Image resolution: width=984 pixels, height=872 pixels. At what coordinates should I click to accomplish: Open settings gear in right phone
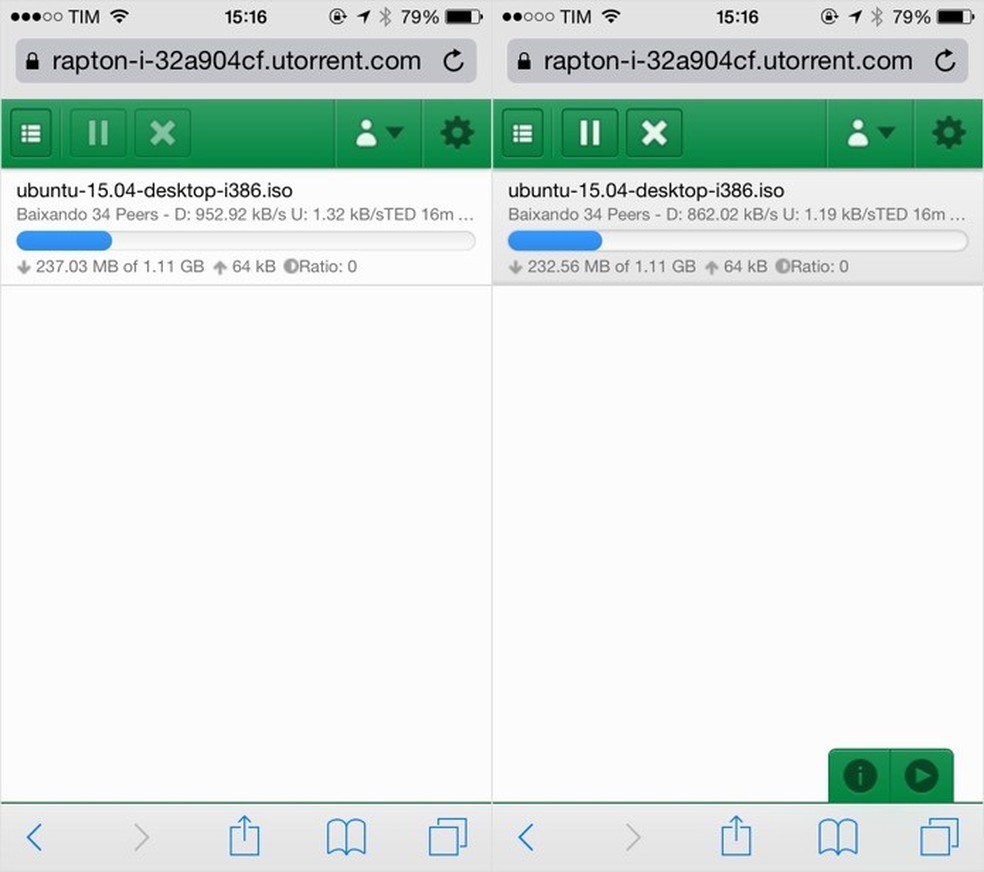(x=948, y=133)
